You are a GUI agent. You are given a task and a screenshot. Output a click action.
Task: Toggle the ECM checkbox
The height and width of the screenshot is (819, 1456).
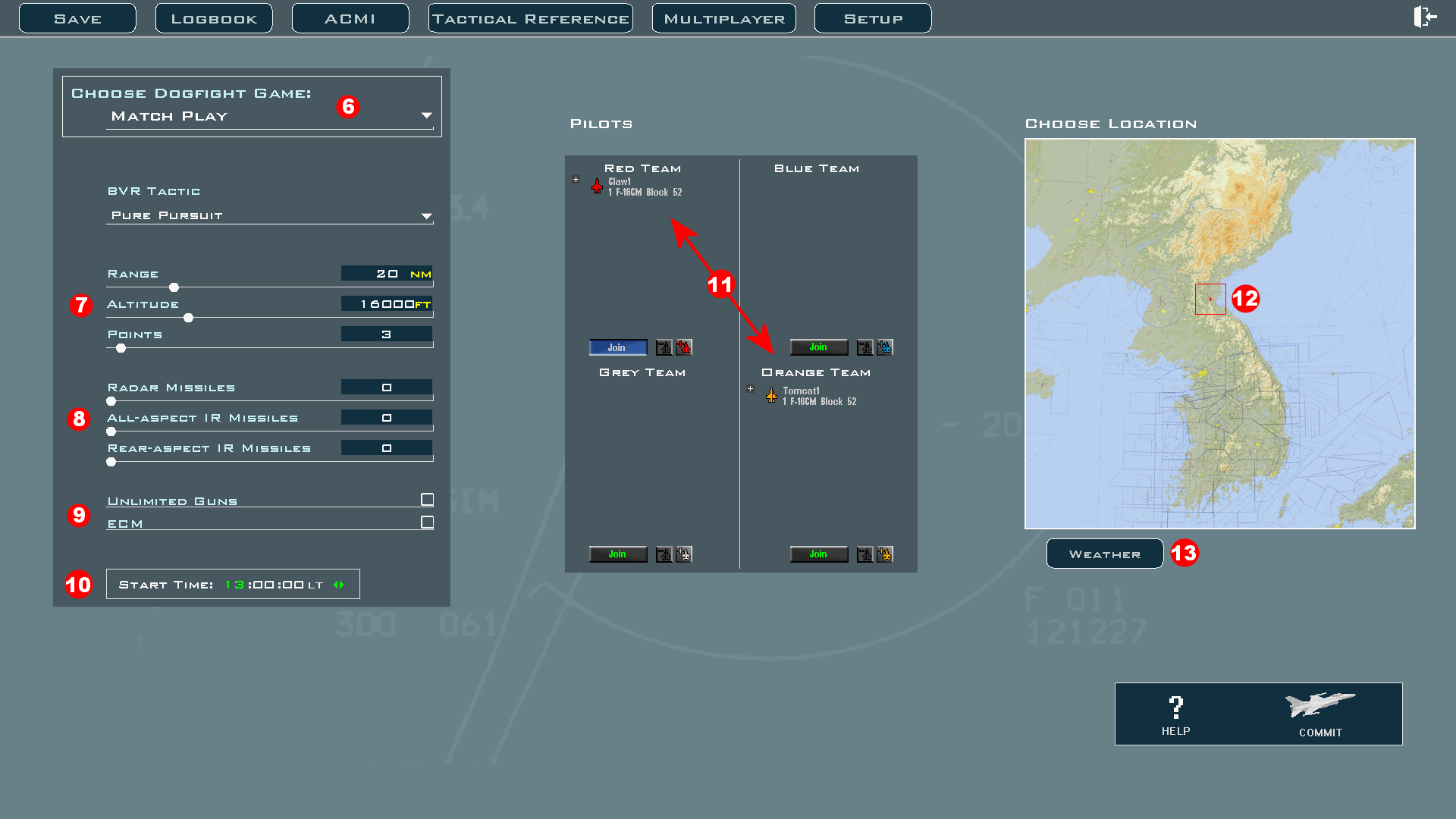(427, 522)
